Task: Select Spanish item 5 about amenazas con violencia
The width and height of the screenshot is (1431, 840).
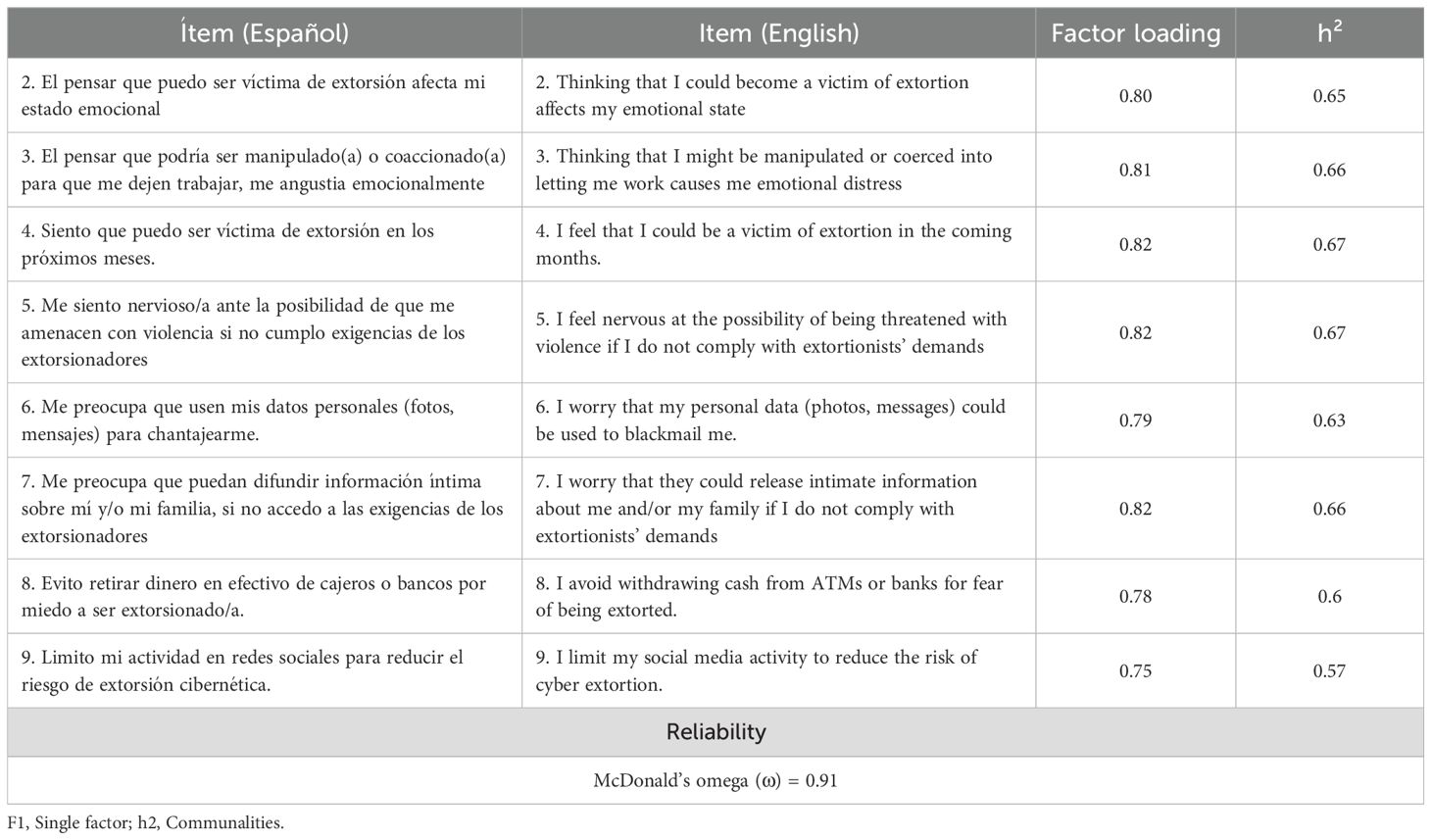Action: tap(243, 332)
